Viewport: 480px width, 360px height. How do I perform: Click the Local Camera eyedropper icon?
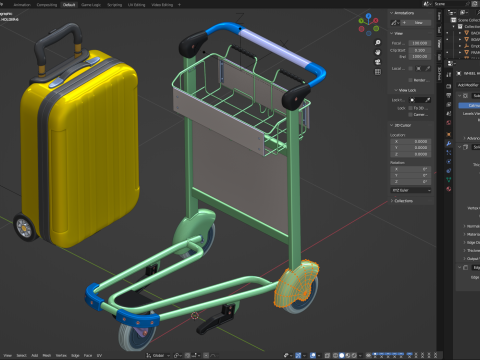[427, 68]
